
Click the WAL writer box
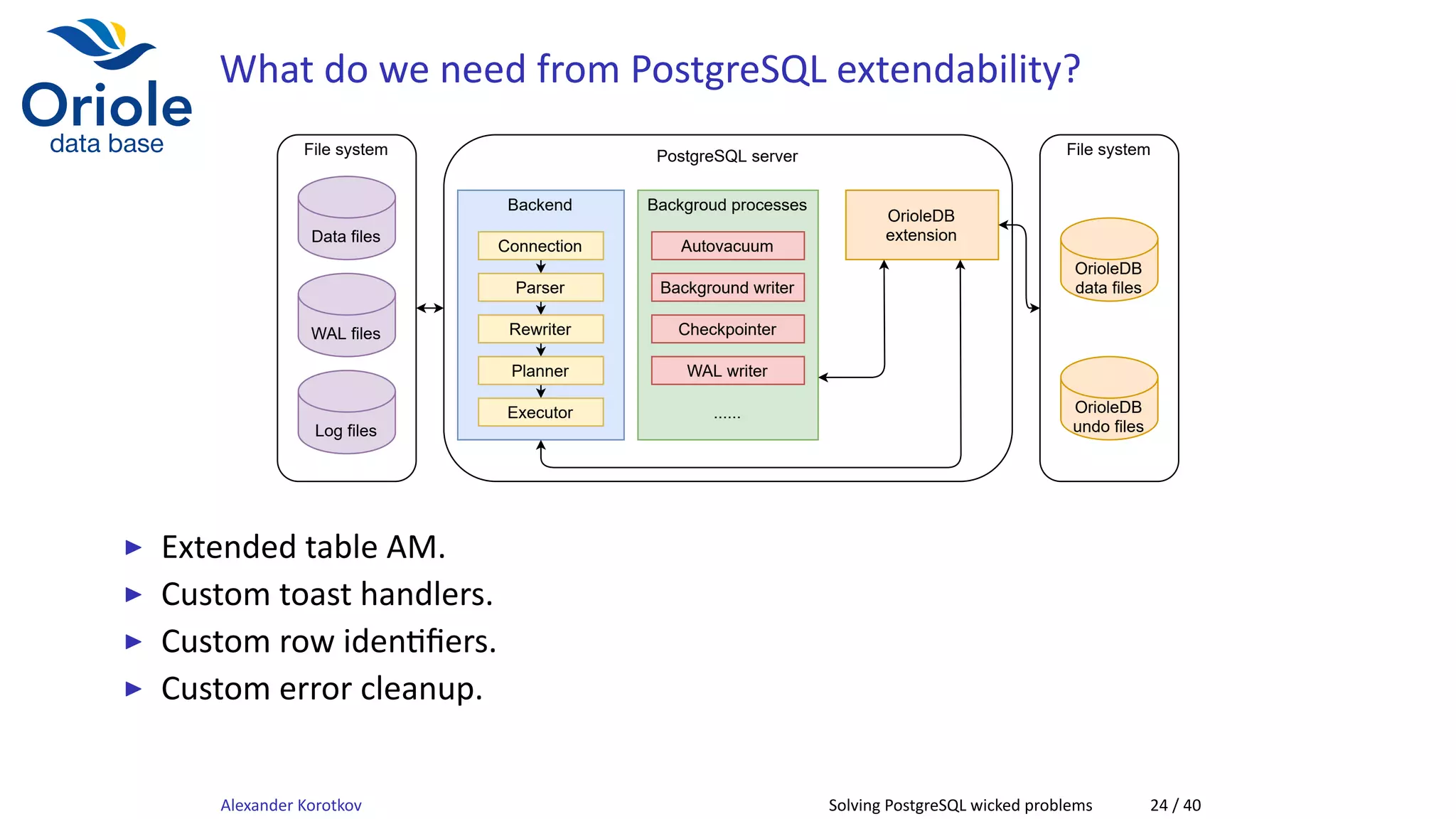727,370
